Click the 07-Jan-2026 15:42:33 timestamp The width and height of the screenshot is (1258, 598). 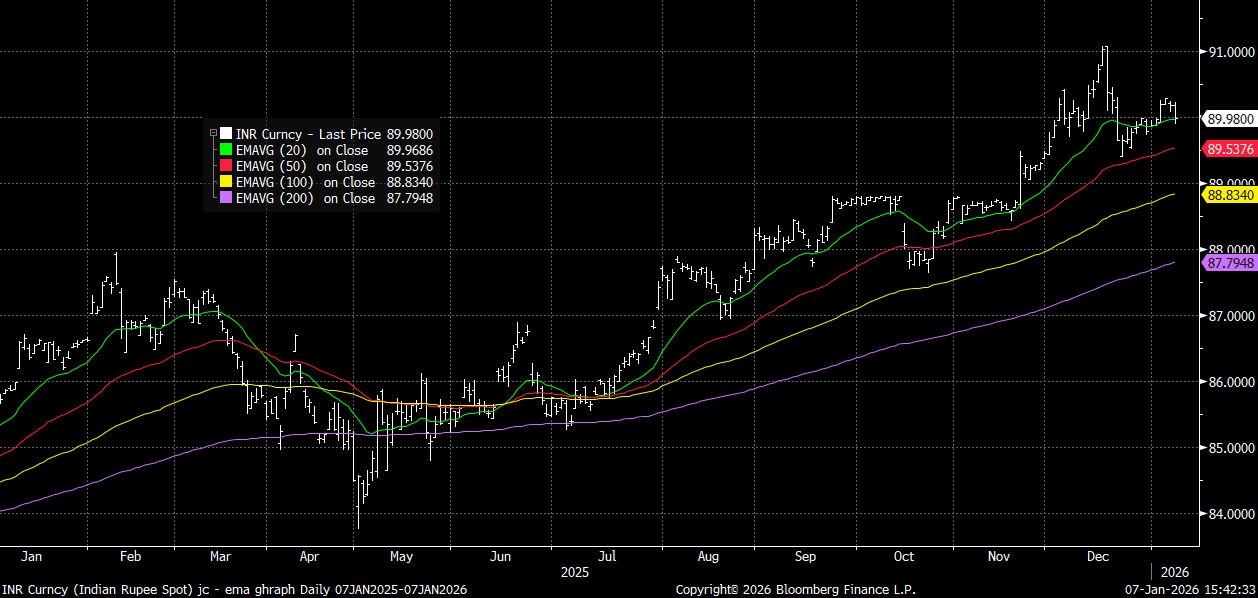pyautogui.click(x=1190, y=590)
